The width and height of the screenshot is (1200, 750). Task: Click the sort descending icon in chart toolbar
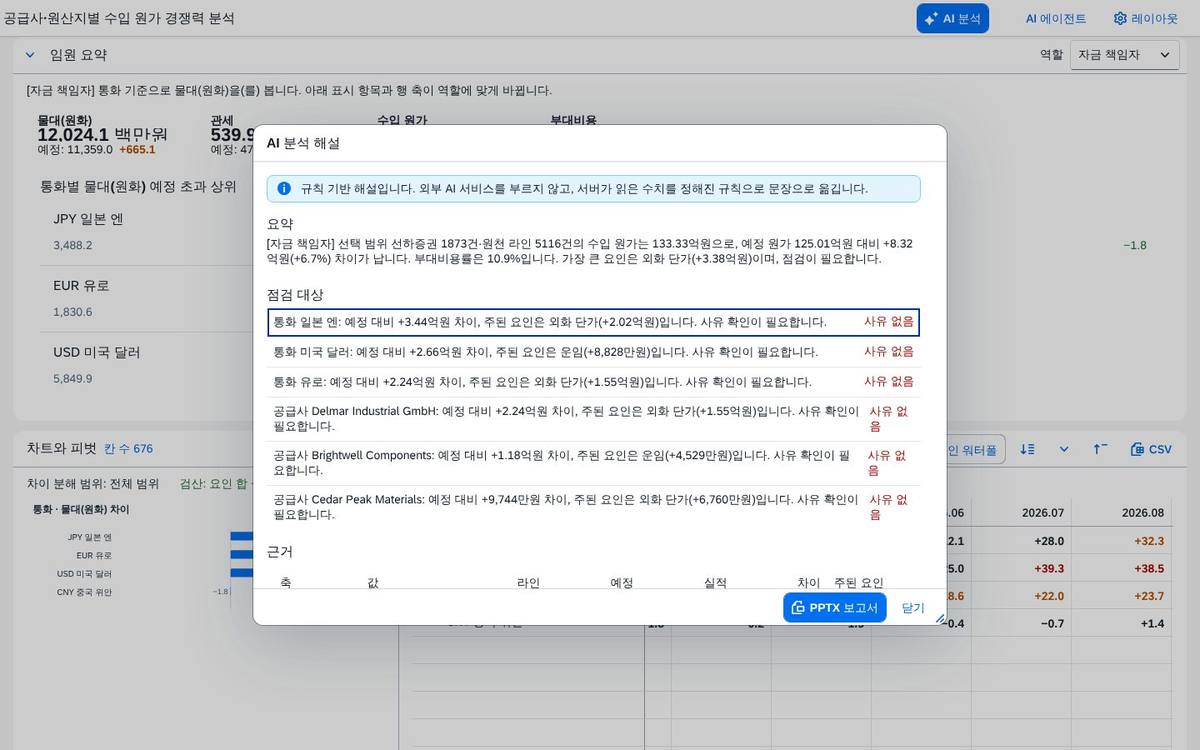[x=1027, y=449]
